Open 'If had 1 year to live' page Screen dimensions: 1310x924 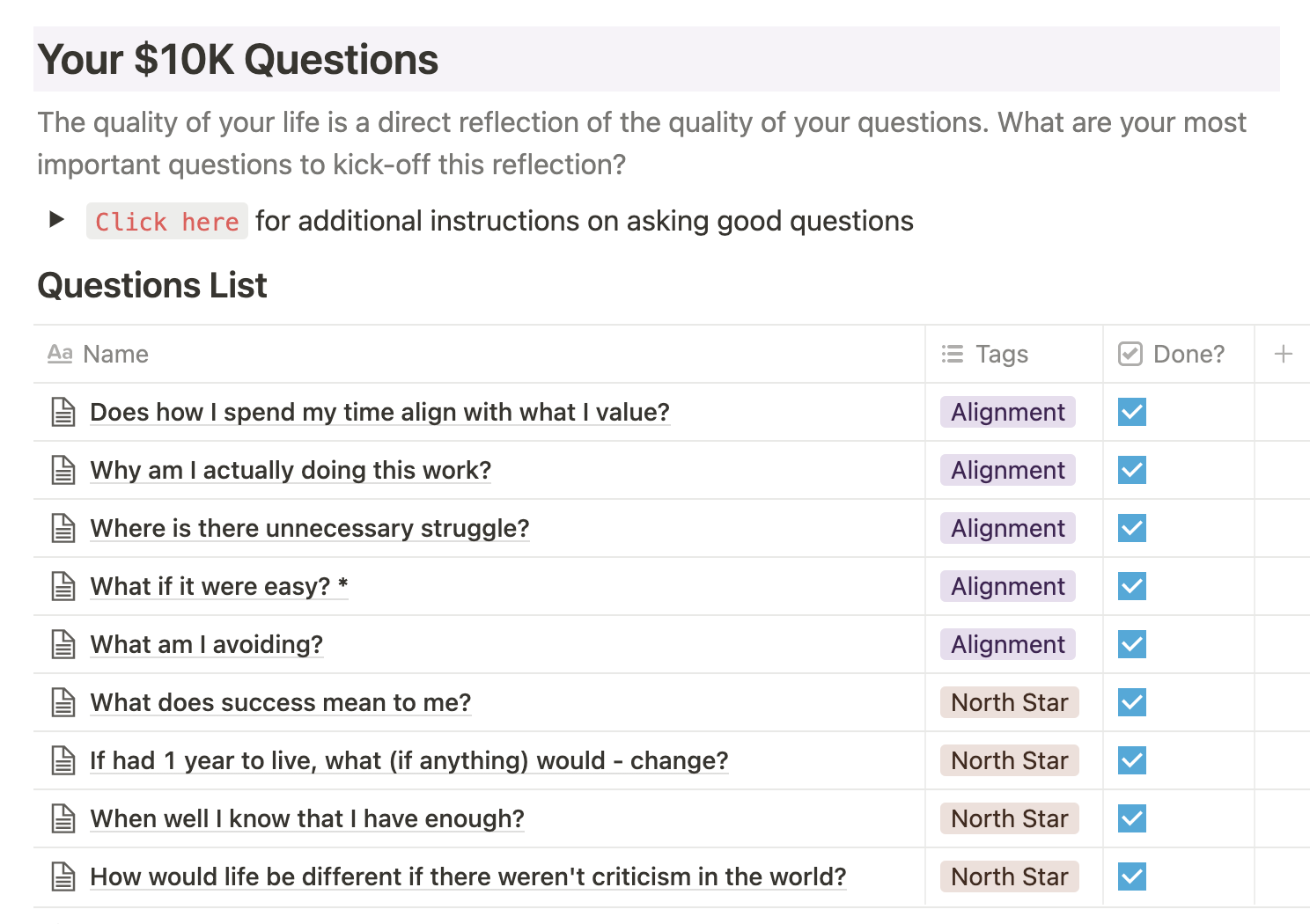coord(408,760)
